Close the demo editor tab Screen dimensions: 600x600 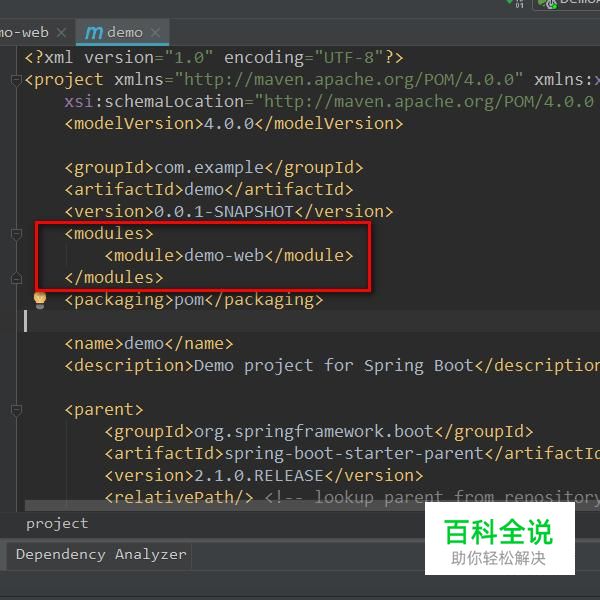coord(155,33)
